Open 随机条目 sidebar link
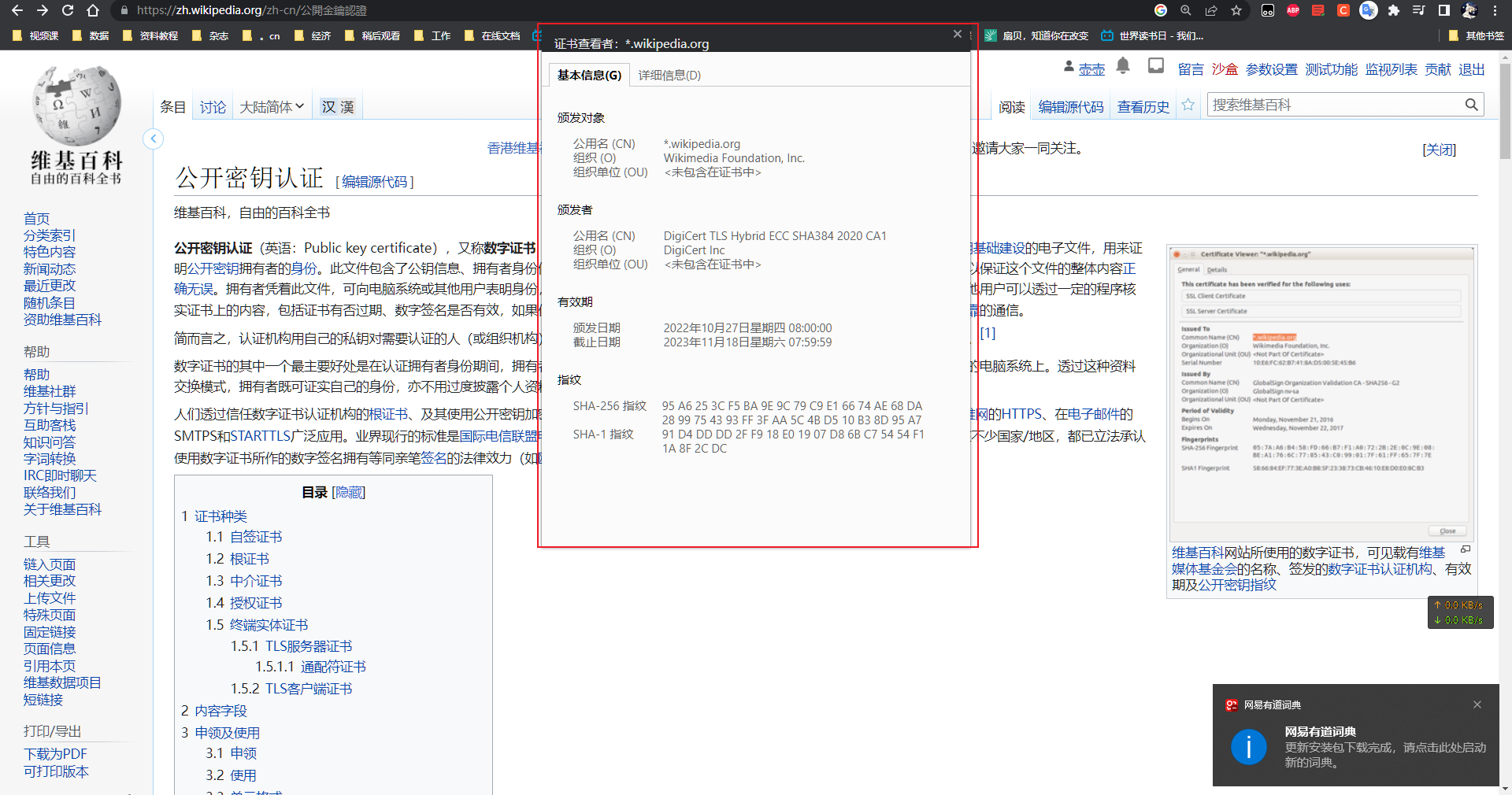Screen dimensions: 1512x795 pyautogui.click(x=50, y=303)
